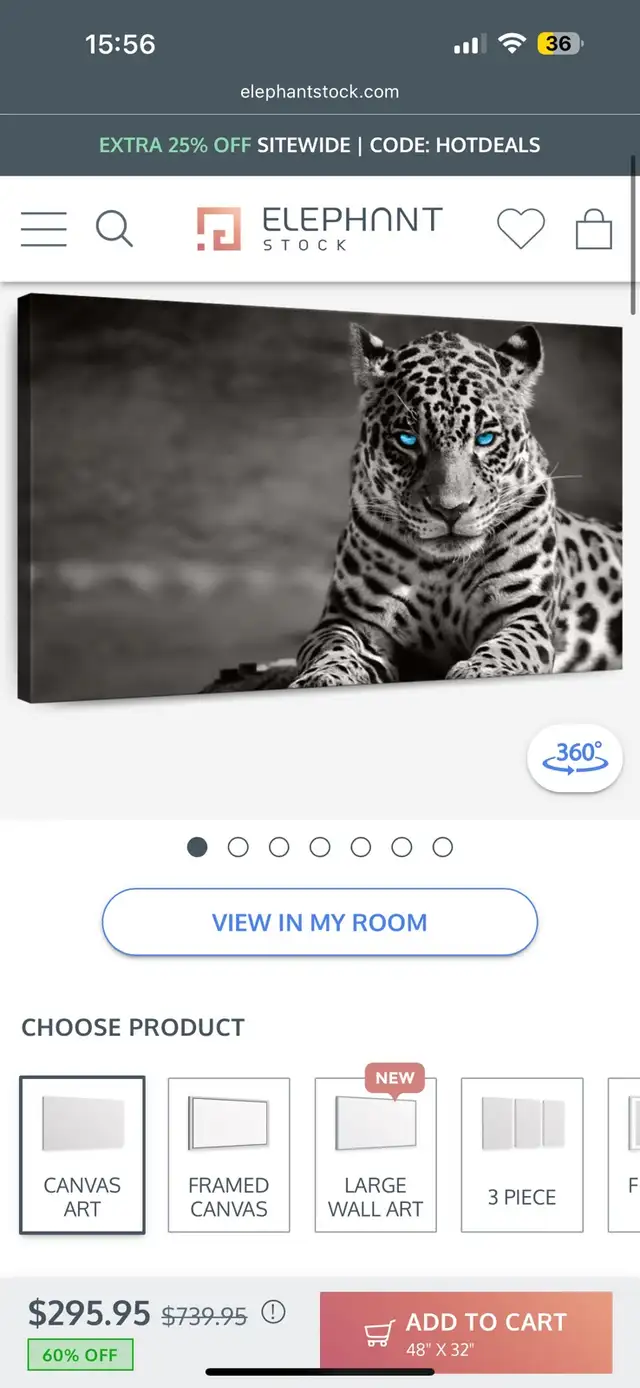Select the fourth carousel dot

pos(320,847)
